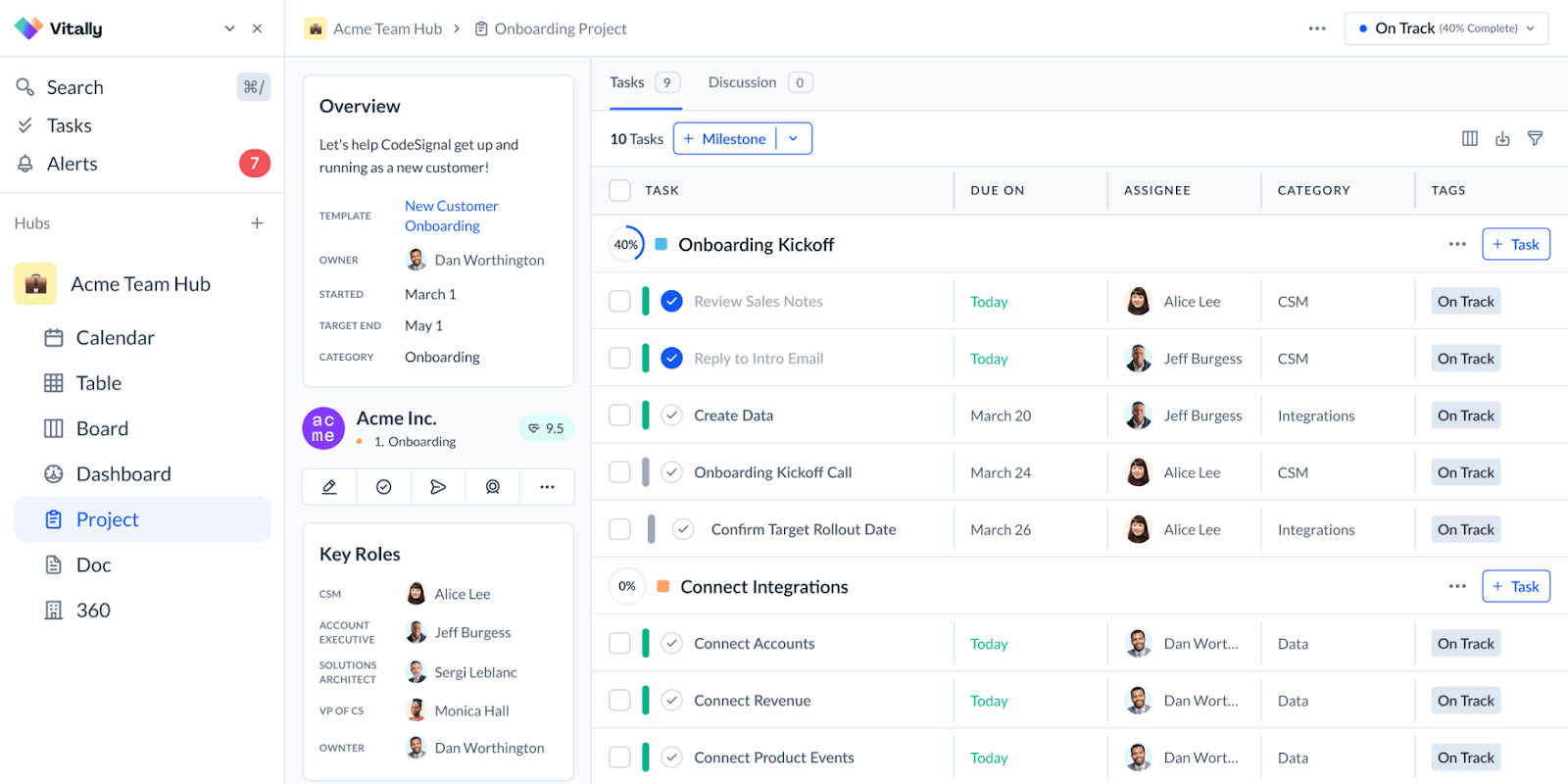Toggle select-all tasks checkbox

click(x=619, y=190)
